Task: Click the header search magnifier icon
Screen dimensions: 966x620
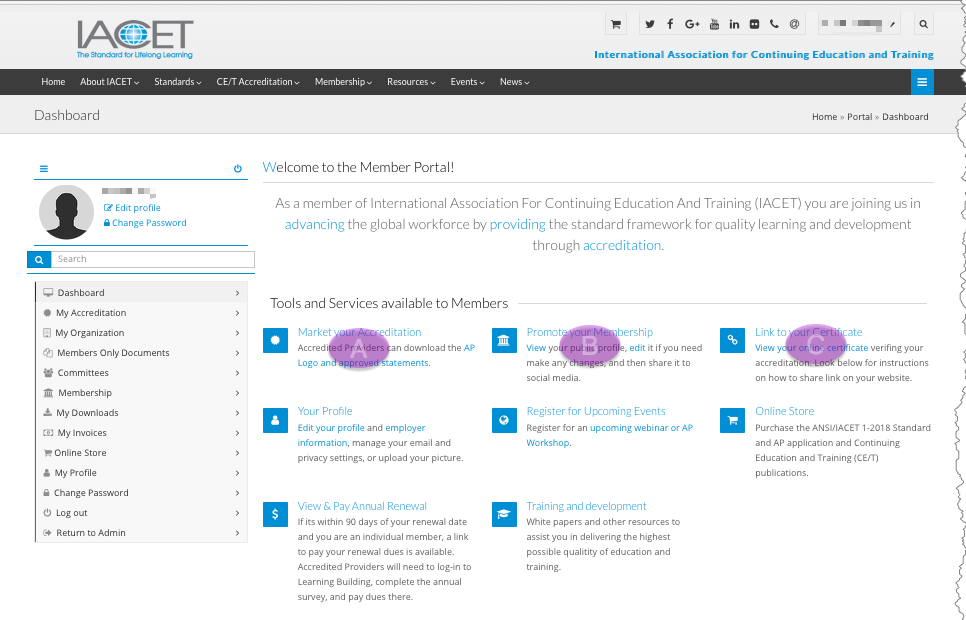Action: coord(923,24)
